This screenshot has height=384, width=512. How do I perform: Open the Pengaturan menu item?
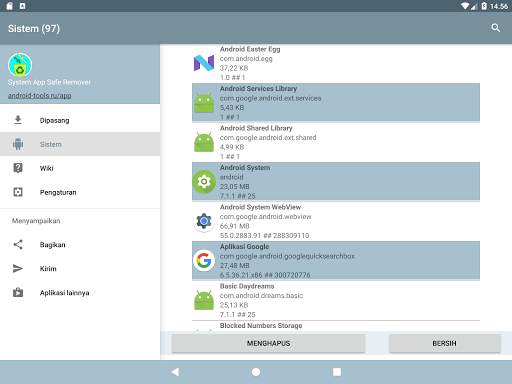pyautogui.click(x=80, y=192)
